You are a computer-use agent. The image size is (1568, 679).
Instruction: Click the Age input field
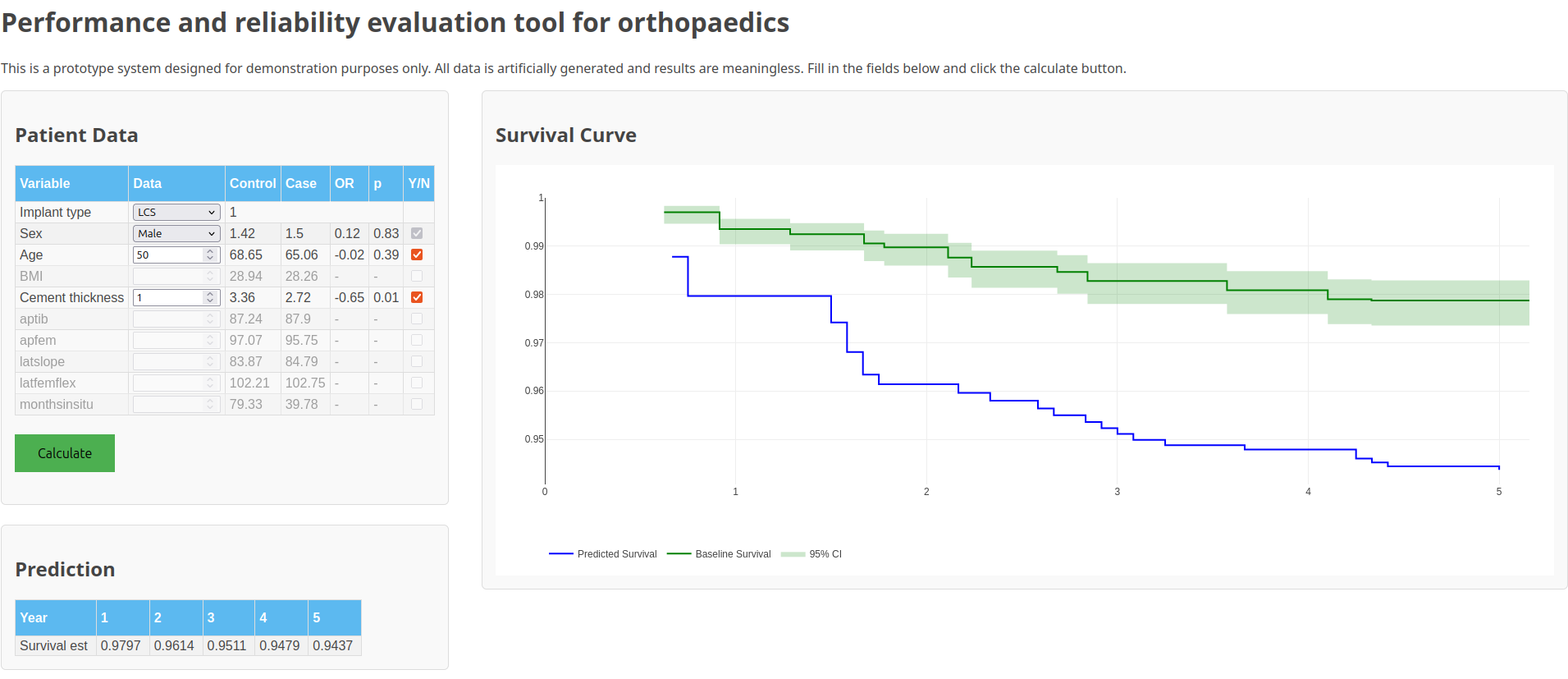(x=167, y=255)
